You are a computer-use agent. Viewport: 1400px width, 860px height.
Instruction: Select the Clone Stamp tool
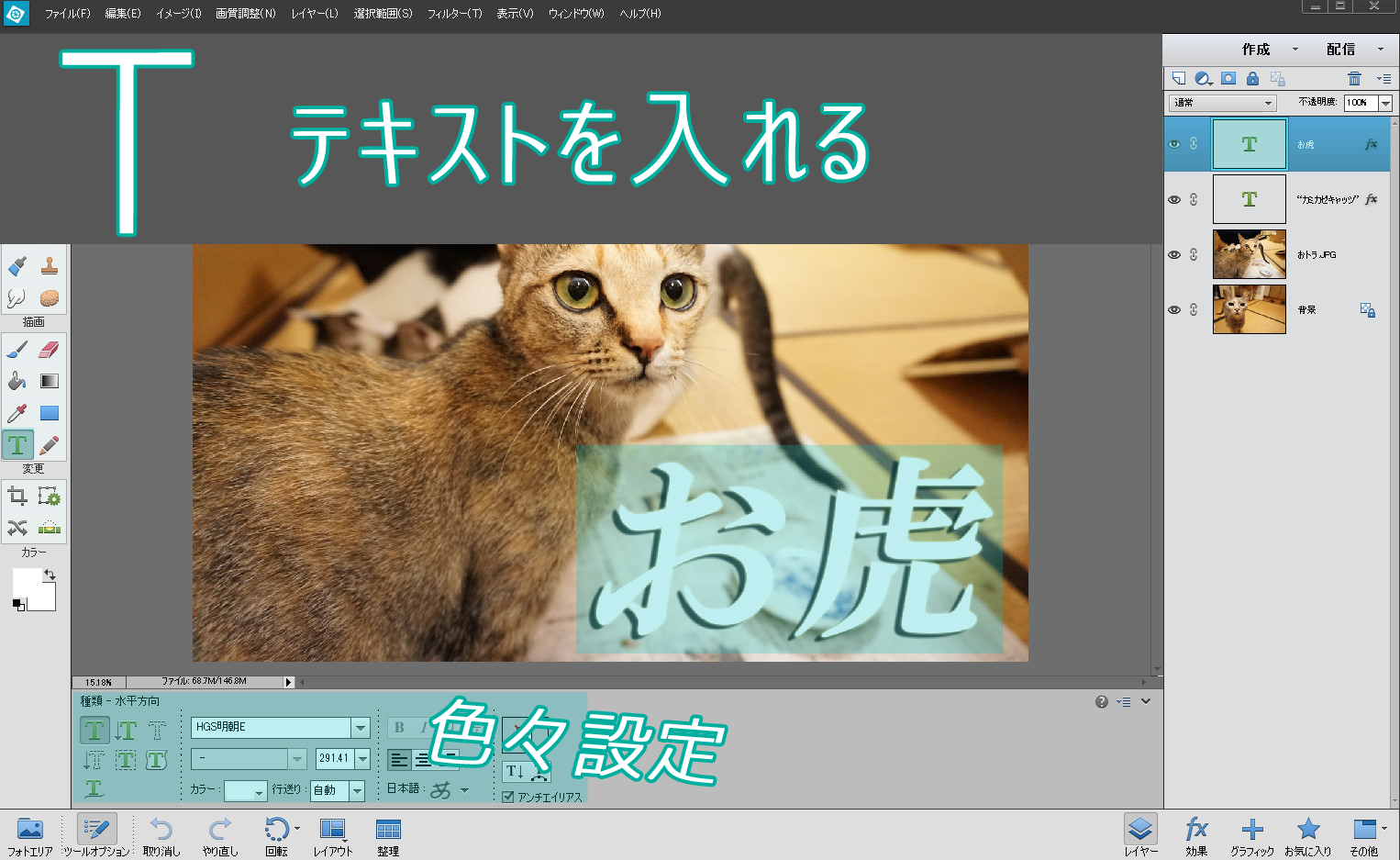(50, 266)
